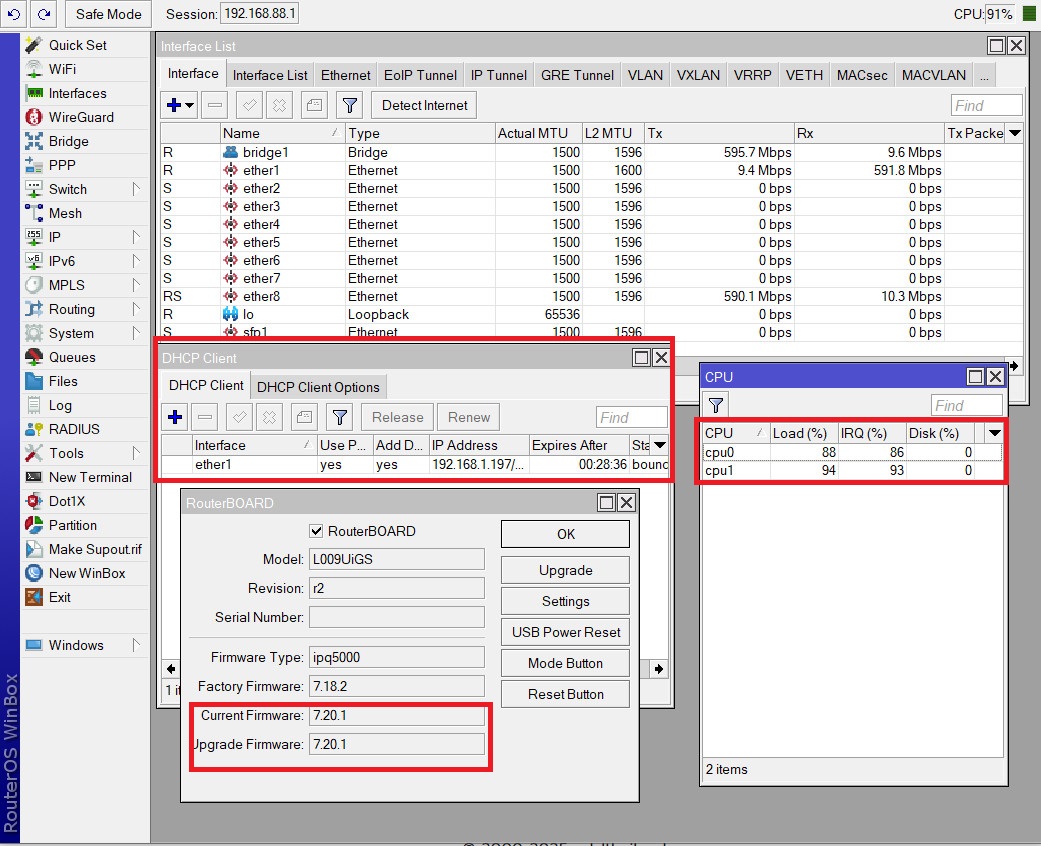Open New Terminal from sidebar
The width and height of the screenshot is (1041, 846).
click(x=90, y=477)
